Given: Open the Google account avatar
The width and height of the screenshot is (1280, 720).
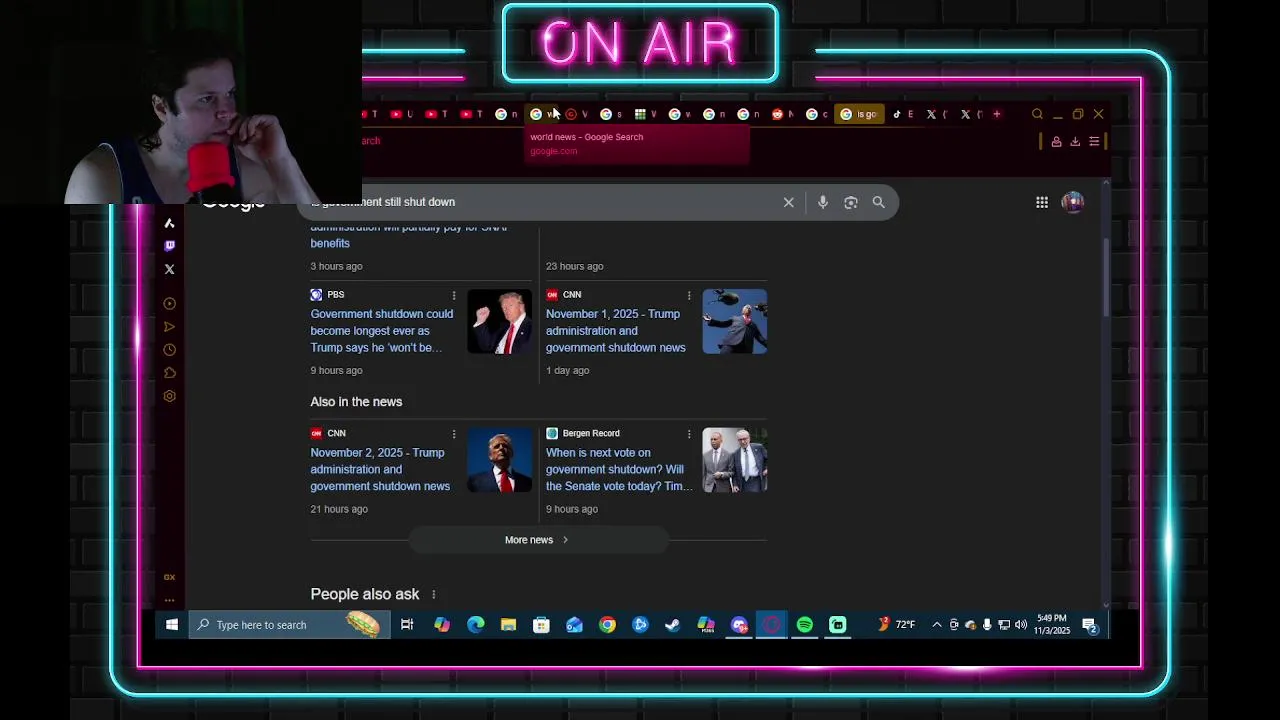Looking at the screenshot, I should (x=1073, y=202).
